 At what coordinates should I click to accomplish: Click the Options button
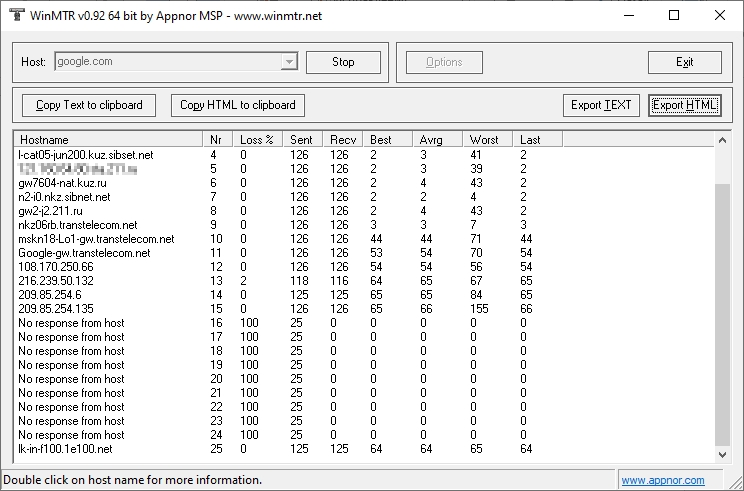tap(444, 62)
